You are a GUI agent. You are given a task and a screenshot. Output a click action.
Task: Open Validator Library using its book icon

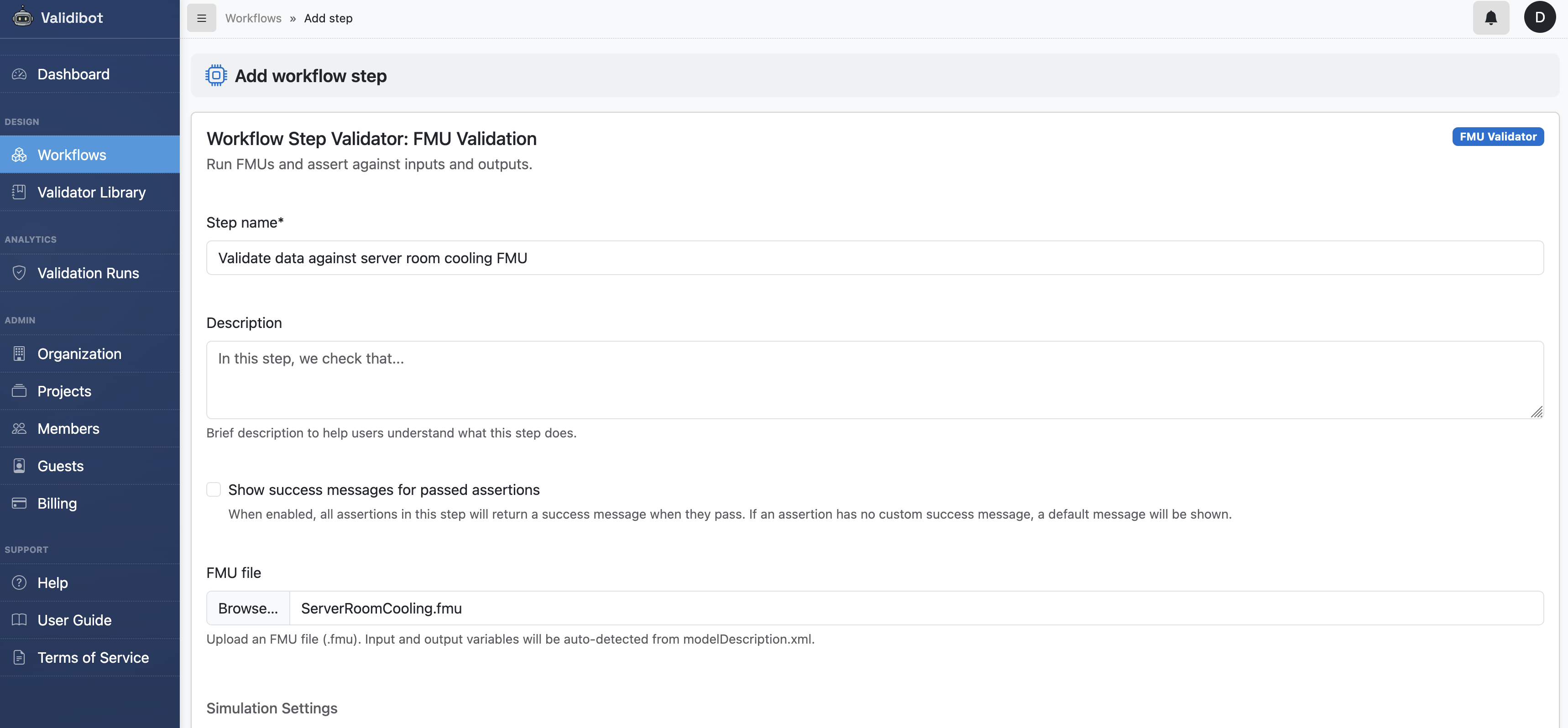(x=19, y=192)
